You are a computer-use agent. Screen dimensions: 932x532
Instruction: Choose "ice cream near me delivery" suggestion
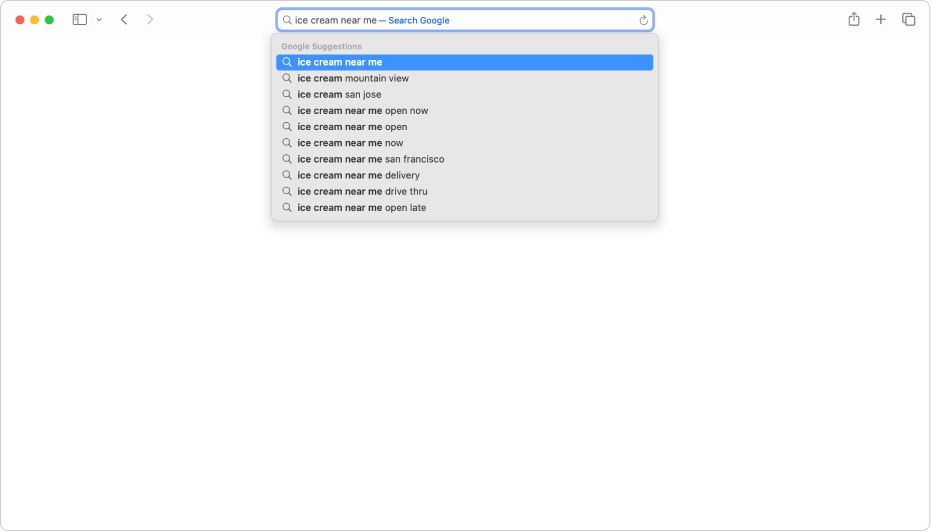point(358,175)
